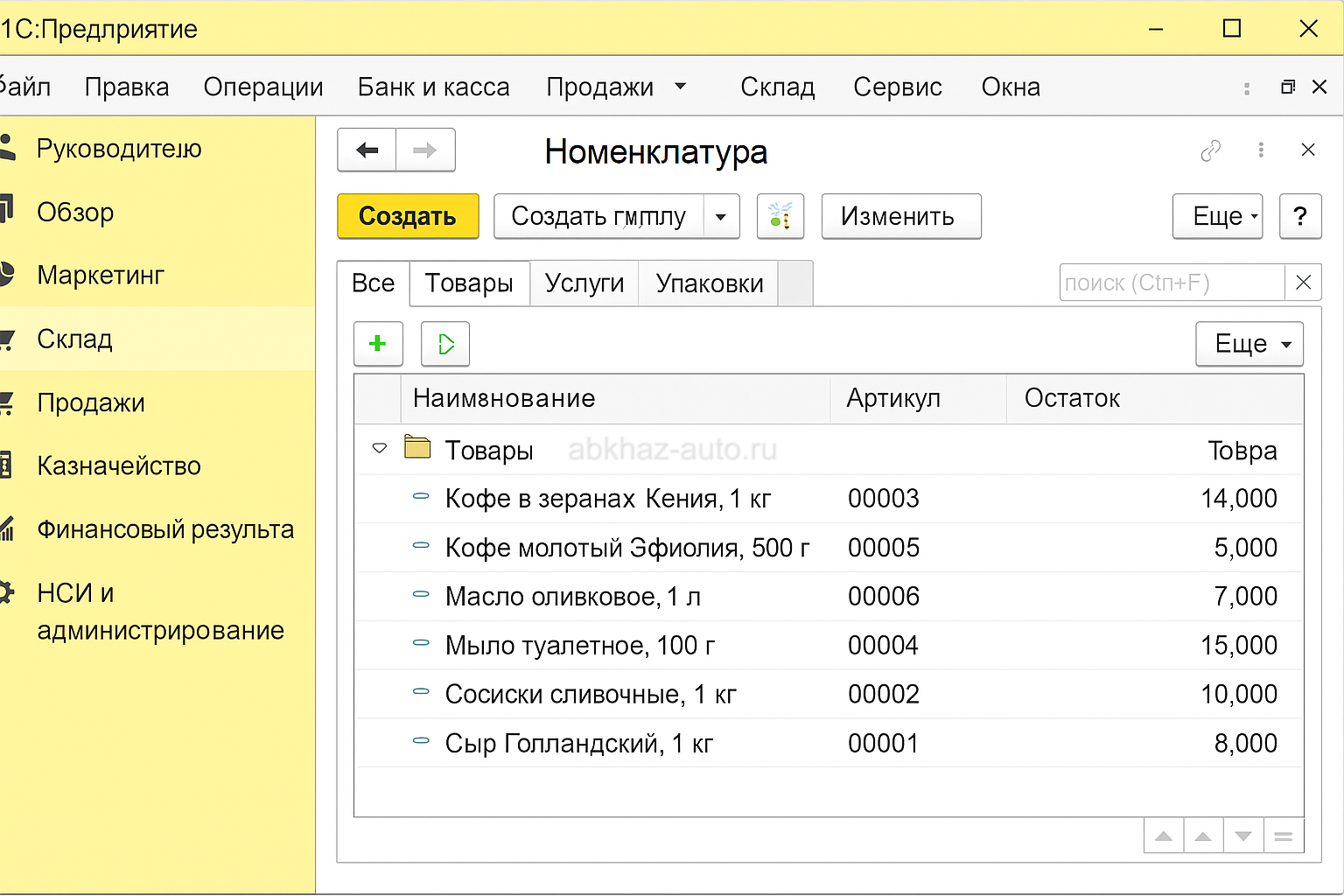Close the Номенклатура form

tap(1308, 150)
